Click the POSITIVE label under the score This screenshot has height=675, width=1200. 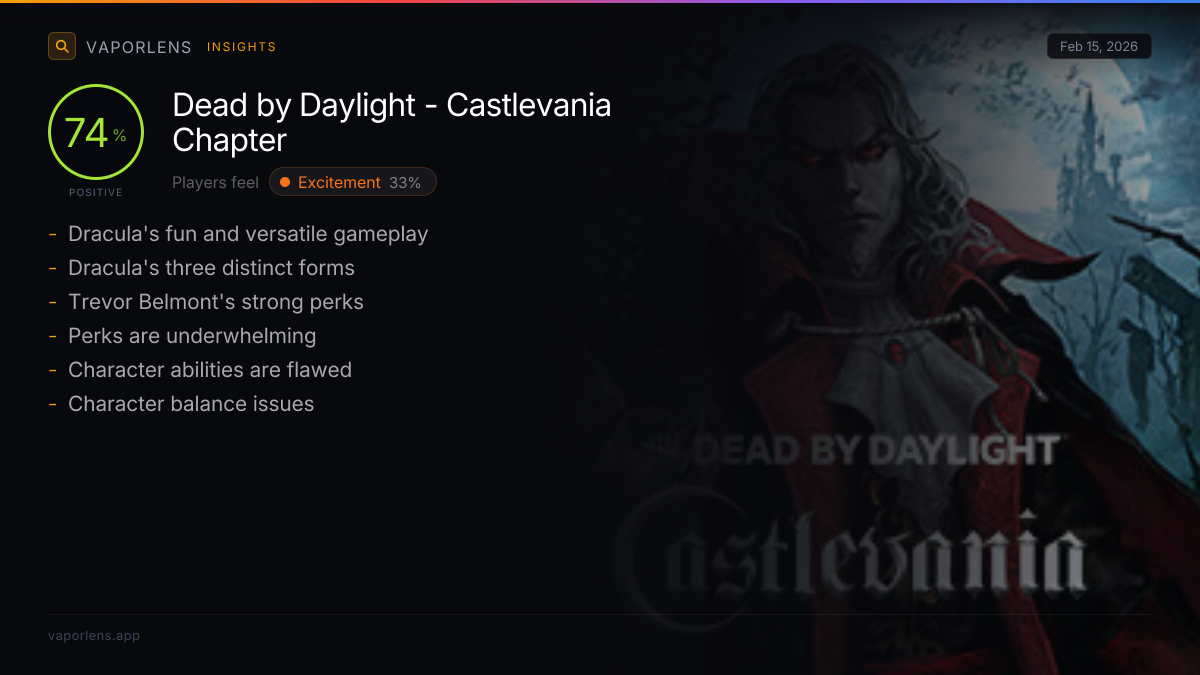(96, 192)
